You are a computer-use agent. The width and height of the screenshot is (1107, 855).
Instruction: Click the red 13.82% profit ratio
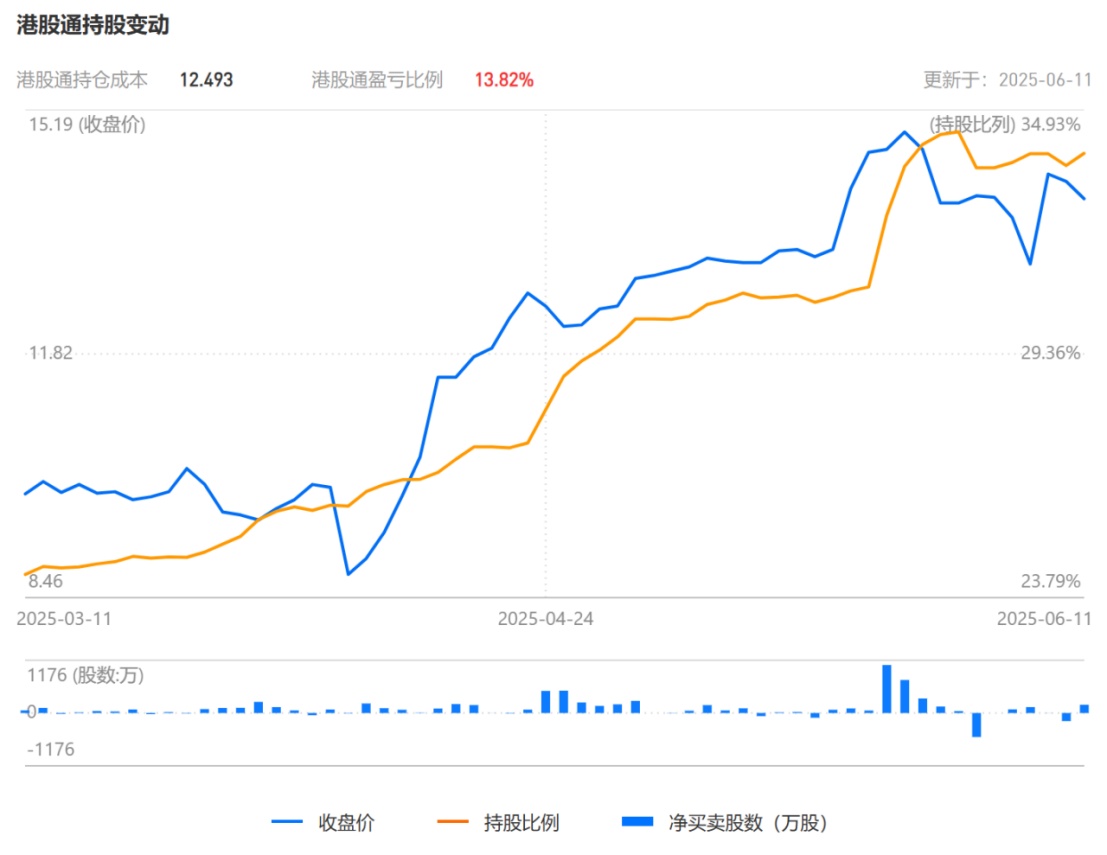click(x=503, y=80)
